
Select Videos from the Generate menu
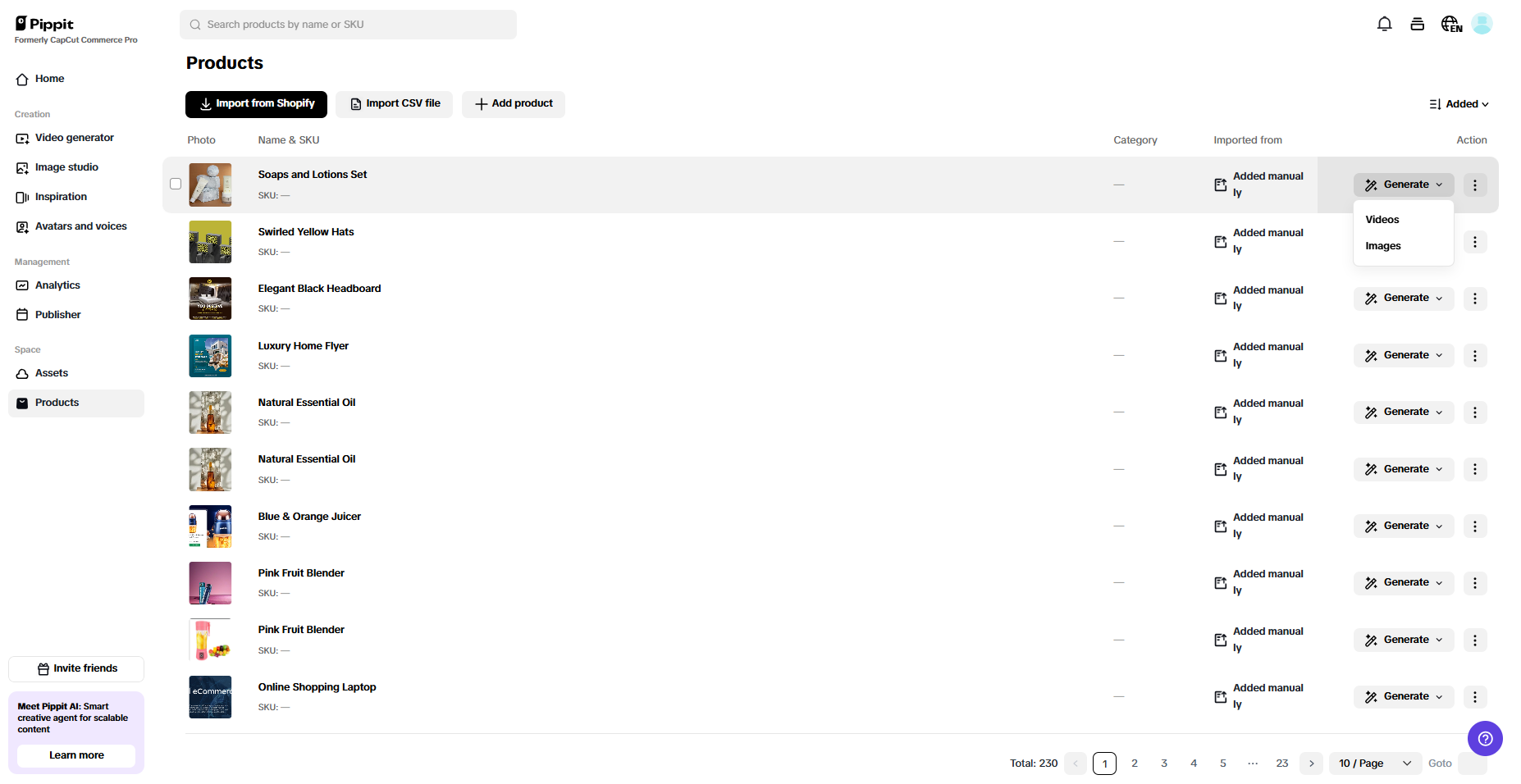click(1382, 219)
